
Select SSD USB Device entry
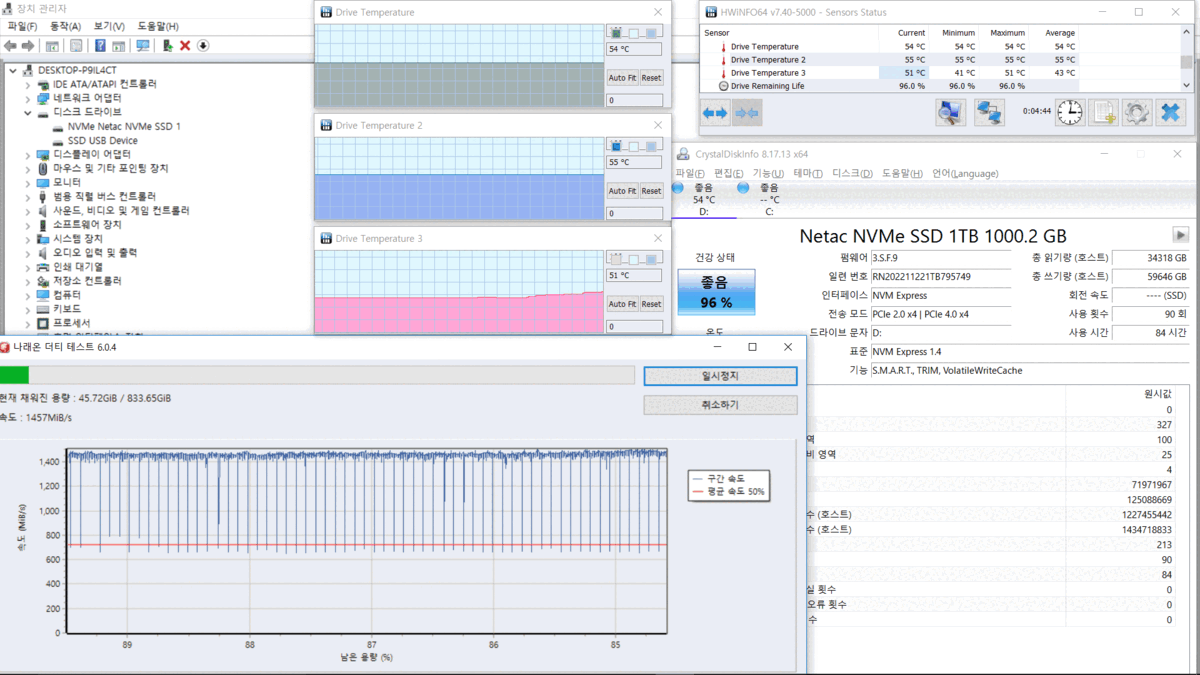(x=101, y=141)
